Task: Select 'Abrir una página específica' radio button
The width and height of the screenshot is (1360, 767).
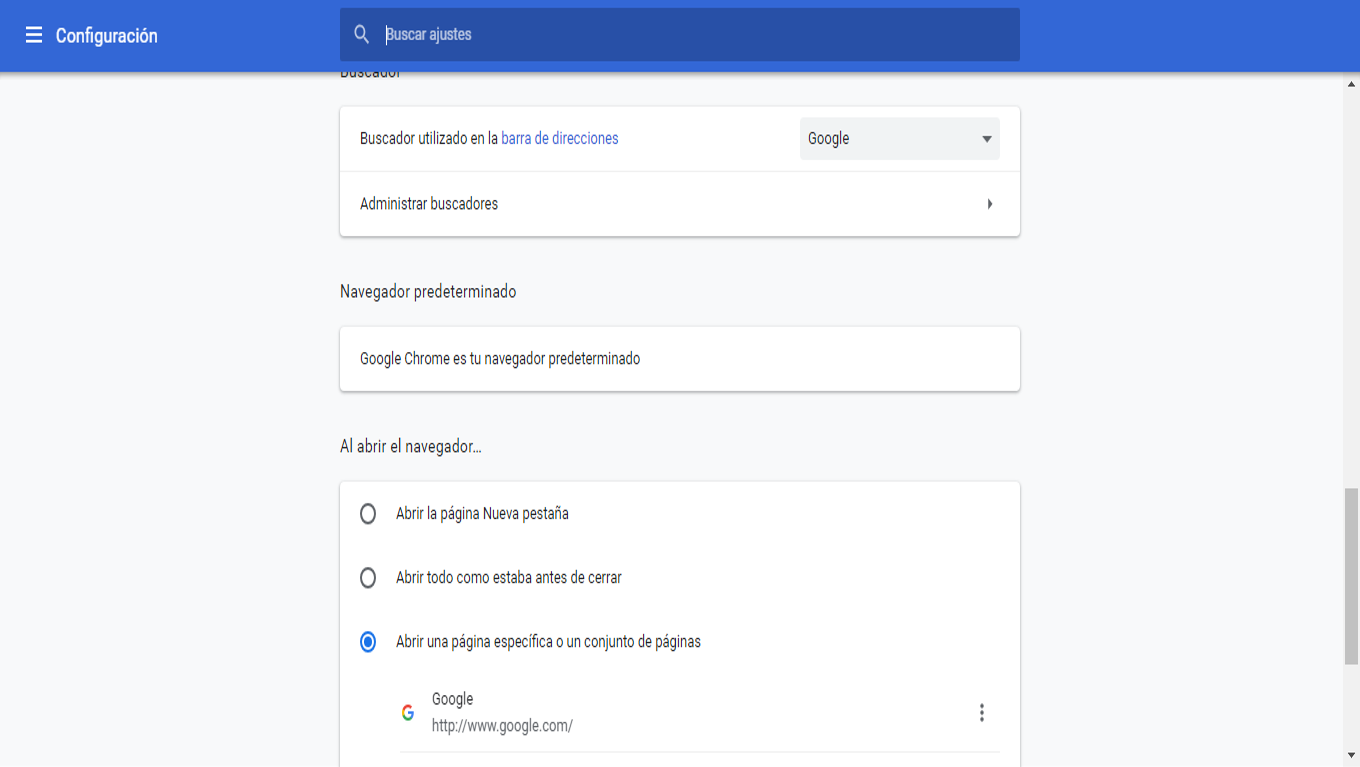Action: [368, 642]
